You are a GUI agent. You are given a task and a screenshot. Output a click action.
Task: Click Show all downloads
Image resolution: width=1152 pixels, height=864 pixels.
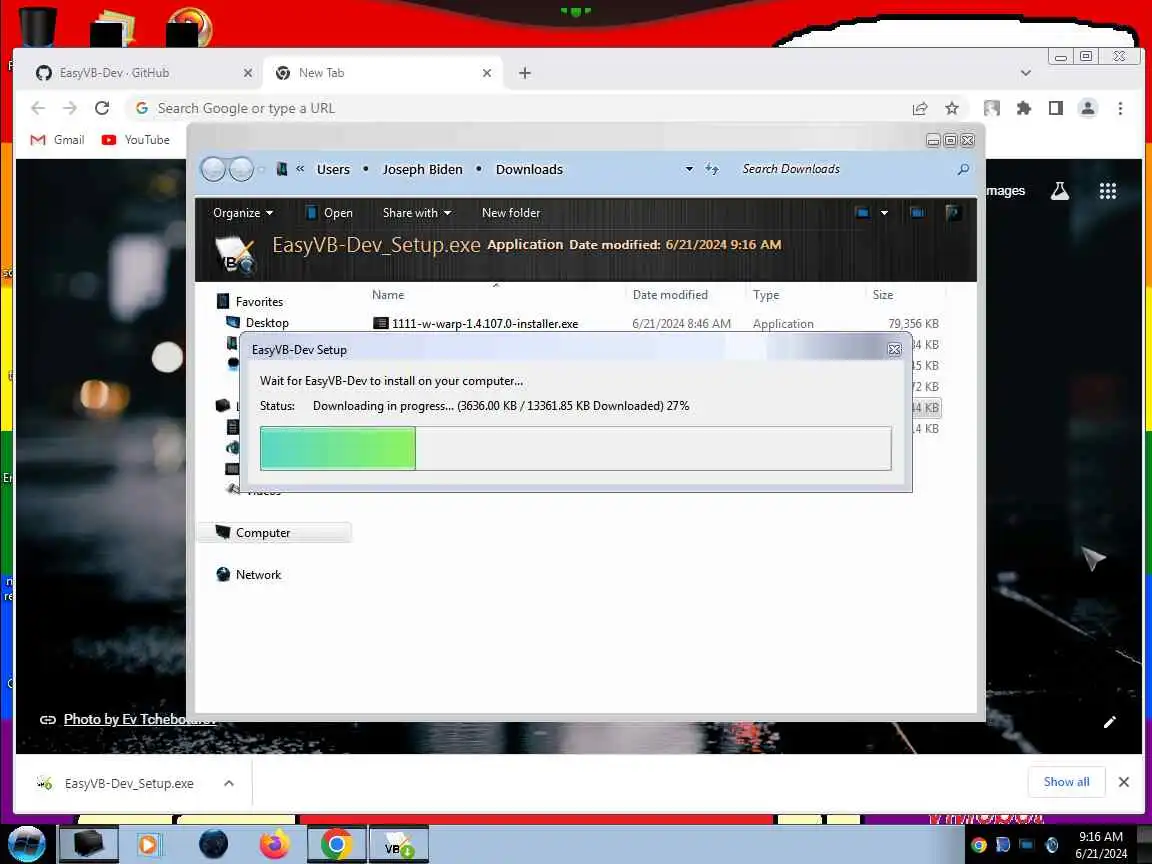tap(1066, 782)
